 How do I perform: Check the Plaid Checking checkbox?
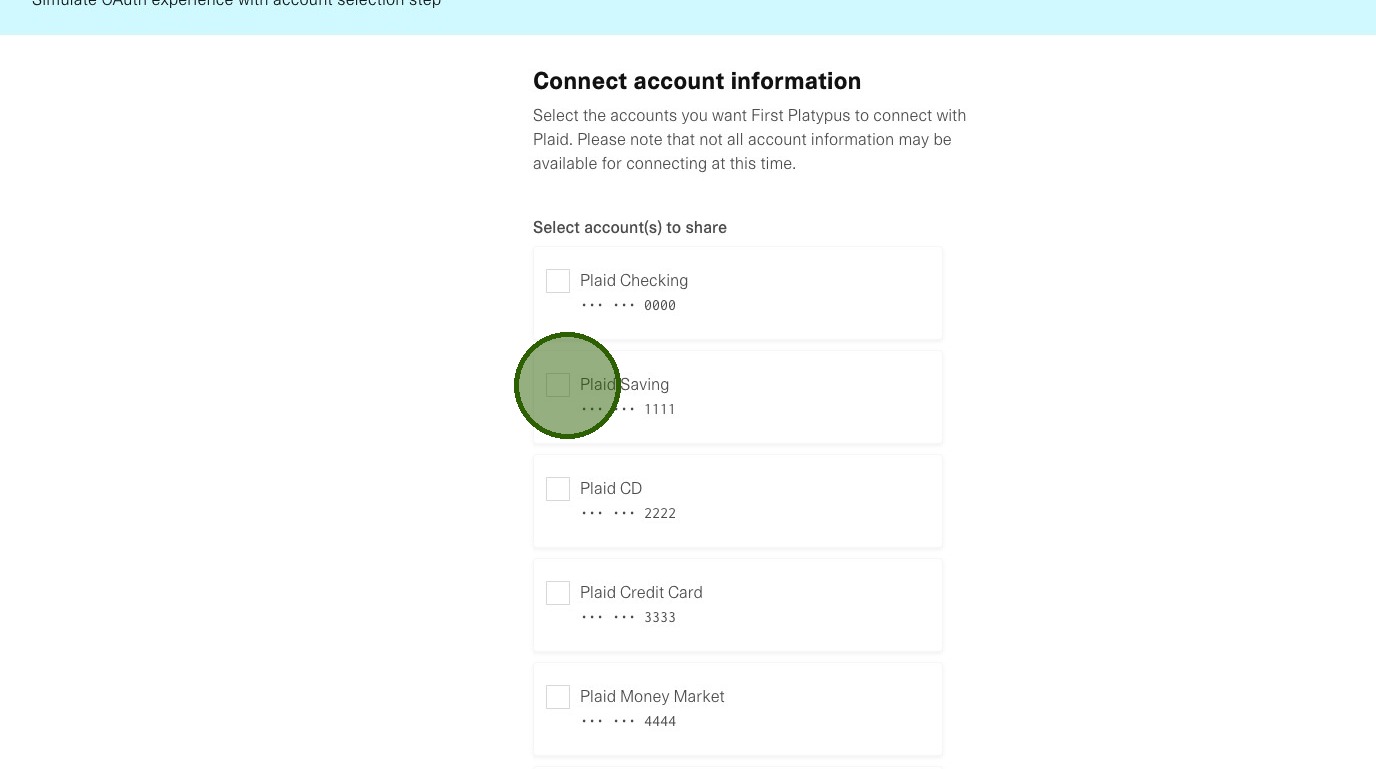coord(558,281)
